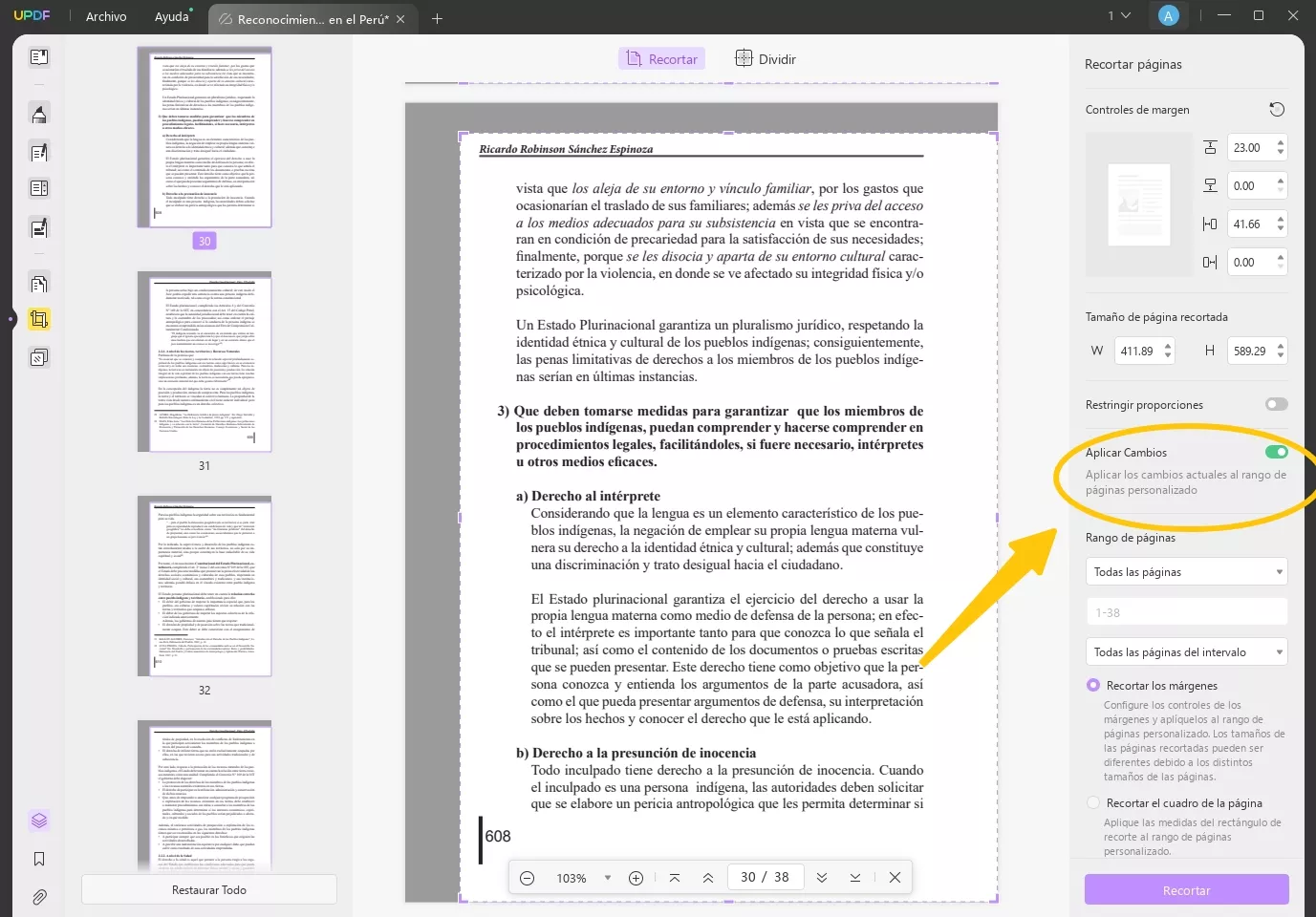This screenshot has height=917, width=1316.
Task: Switch to the Recortar mode tab
Action: pos(661,59)
